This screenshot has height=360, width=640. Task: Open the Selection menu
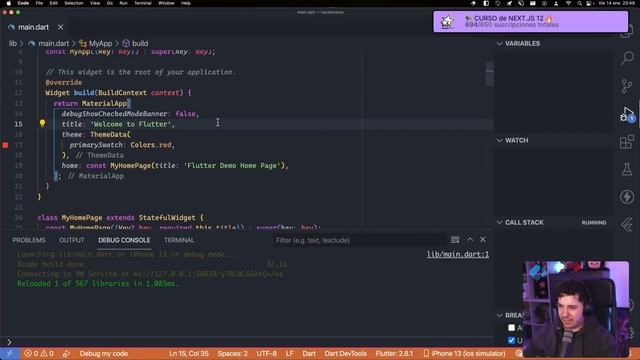74,3
